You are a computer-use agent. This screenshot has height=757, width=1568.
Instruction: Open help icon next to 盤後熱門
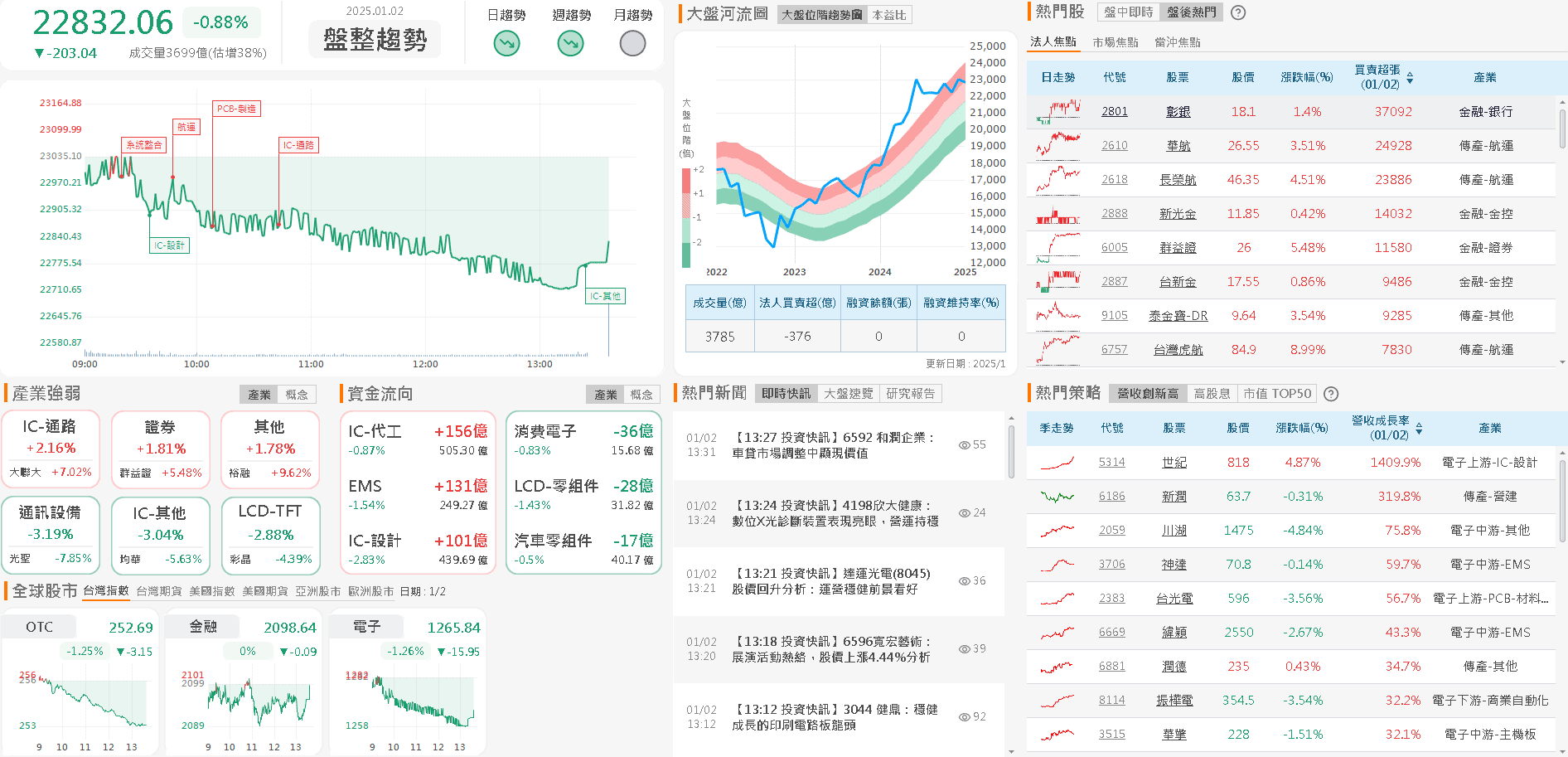coord(1238,12)
